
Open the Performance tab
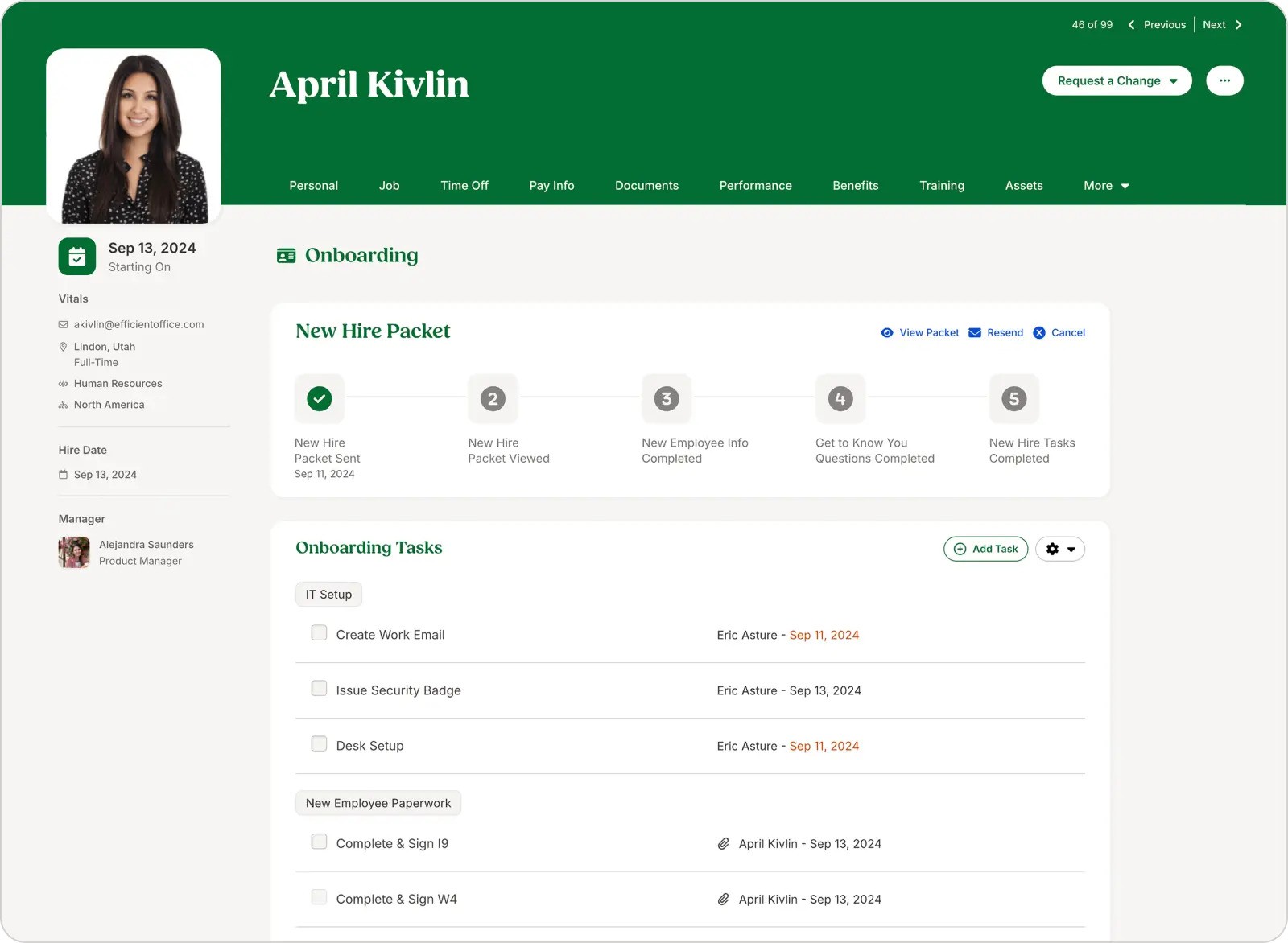click(755, 185)
